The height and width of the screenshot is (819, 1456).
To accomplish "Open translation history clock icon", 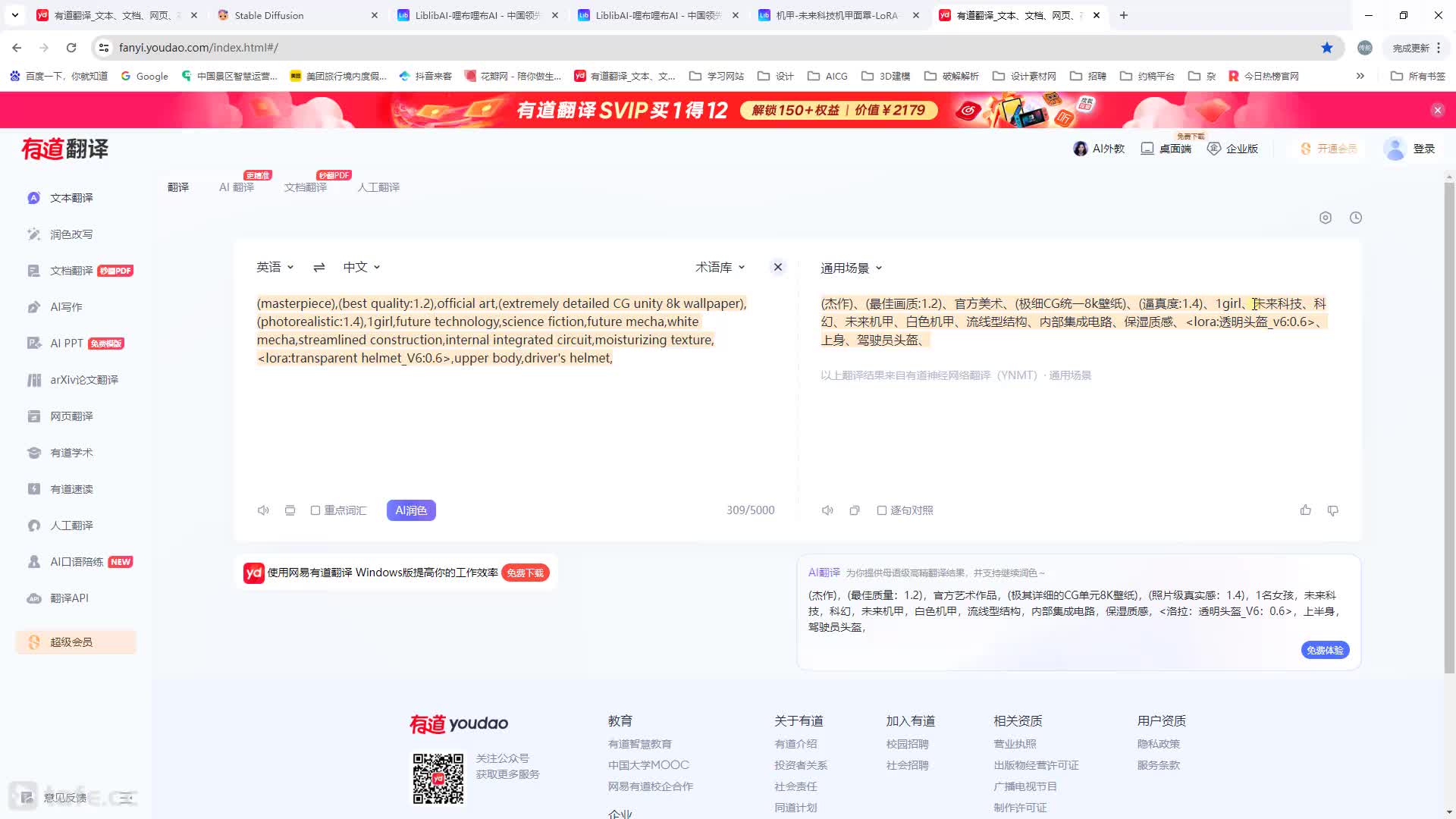I will (x=1356, y=218).
